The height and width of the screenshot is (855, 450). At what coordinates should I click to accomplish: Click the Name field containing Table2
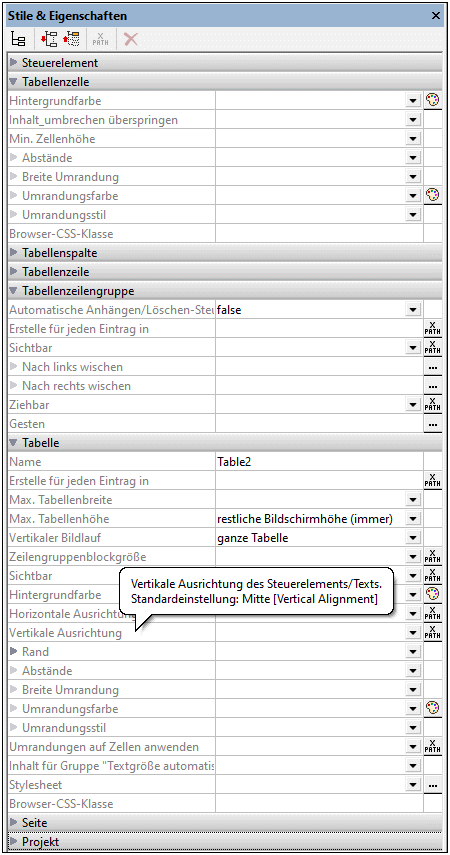coord(319,462)
